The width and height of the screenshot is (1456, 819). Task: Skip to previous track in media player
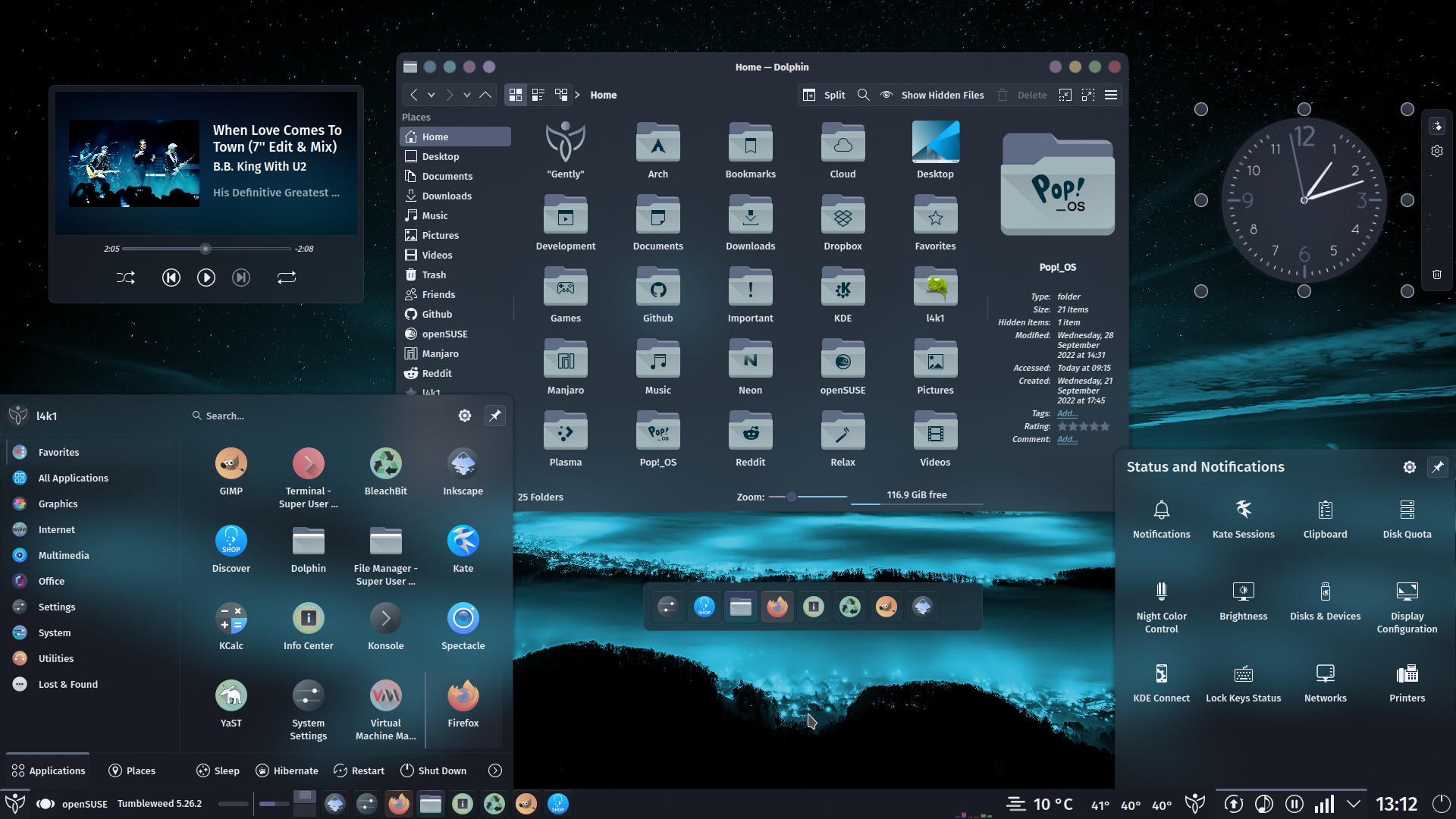click(171, 278)
